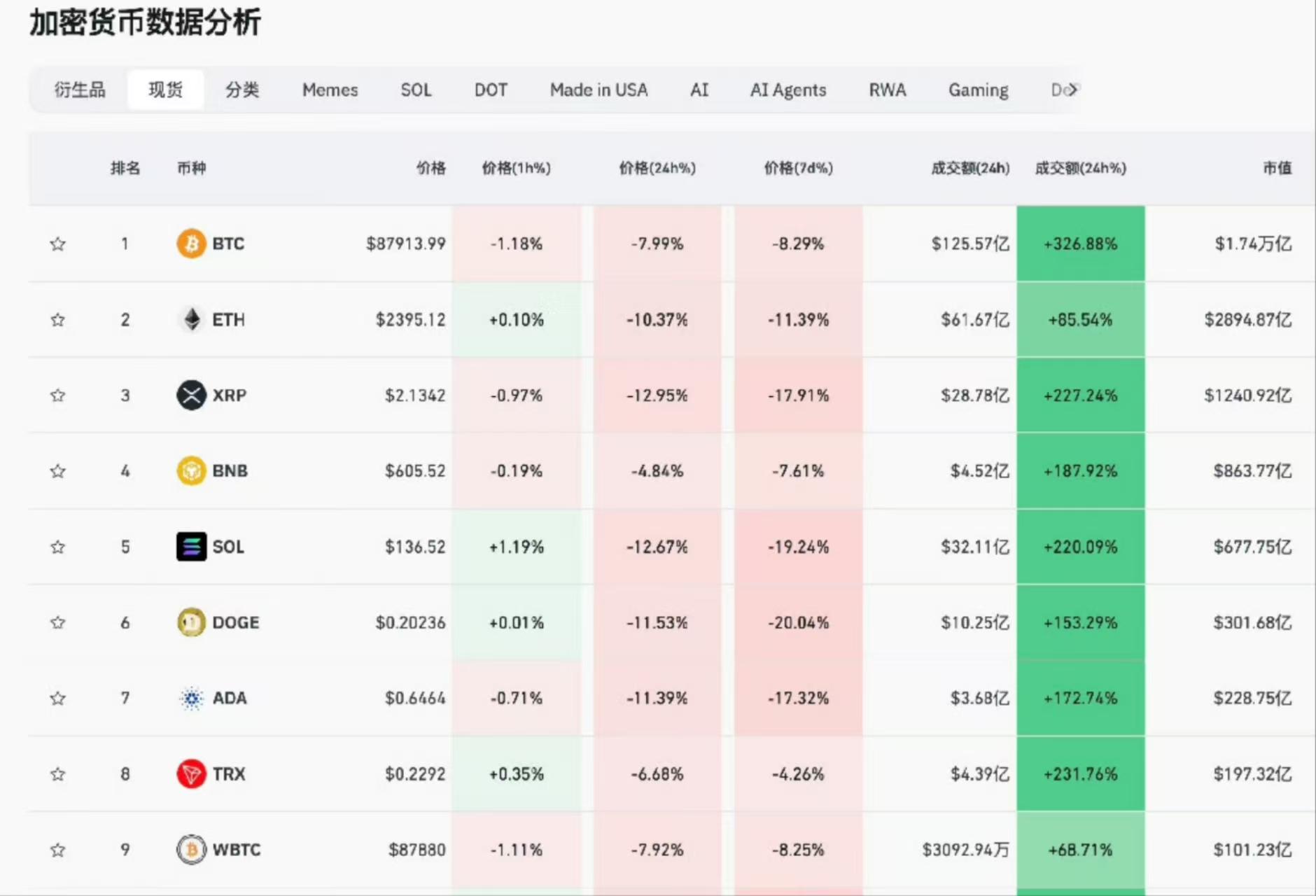Screen dimensions: 1316x896
Task: Click the Cardano ADA icon
Action: coord(190,698)
